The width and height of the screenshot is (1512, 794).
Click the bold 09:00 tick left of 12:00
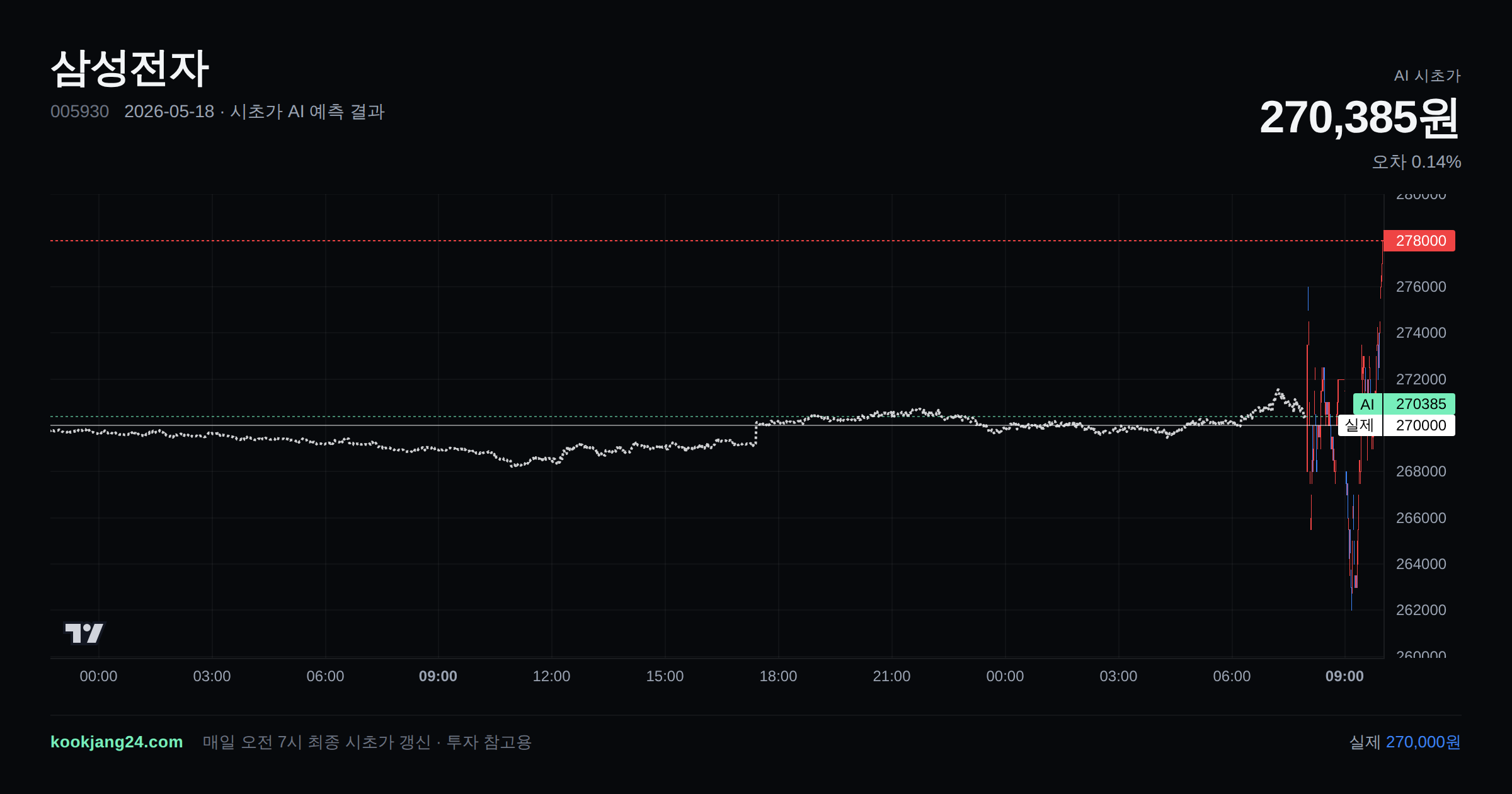point(438,676)
